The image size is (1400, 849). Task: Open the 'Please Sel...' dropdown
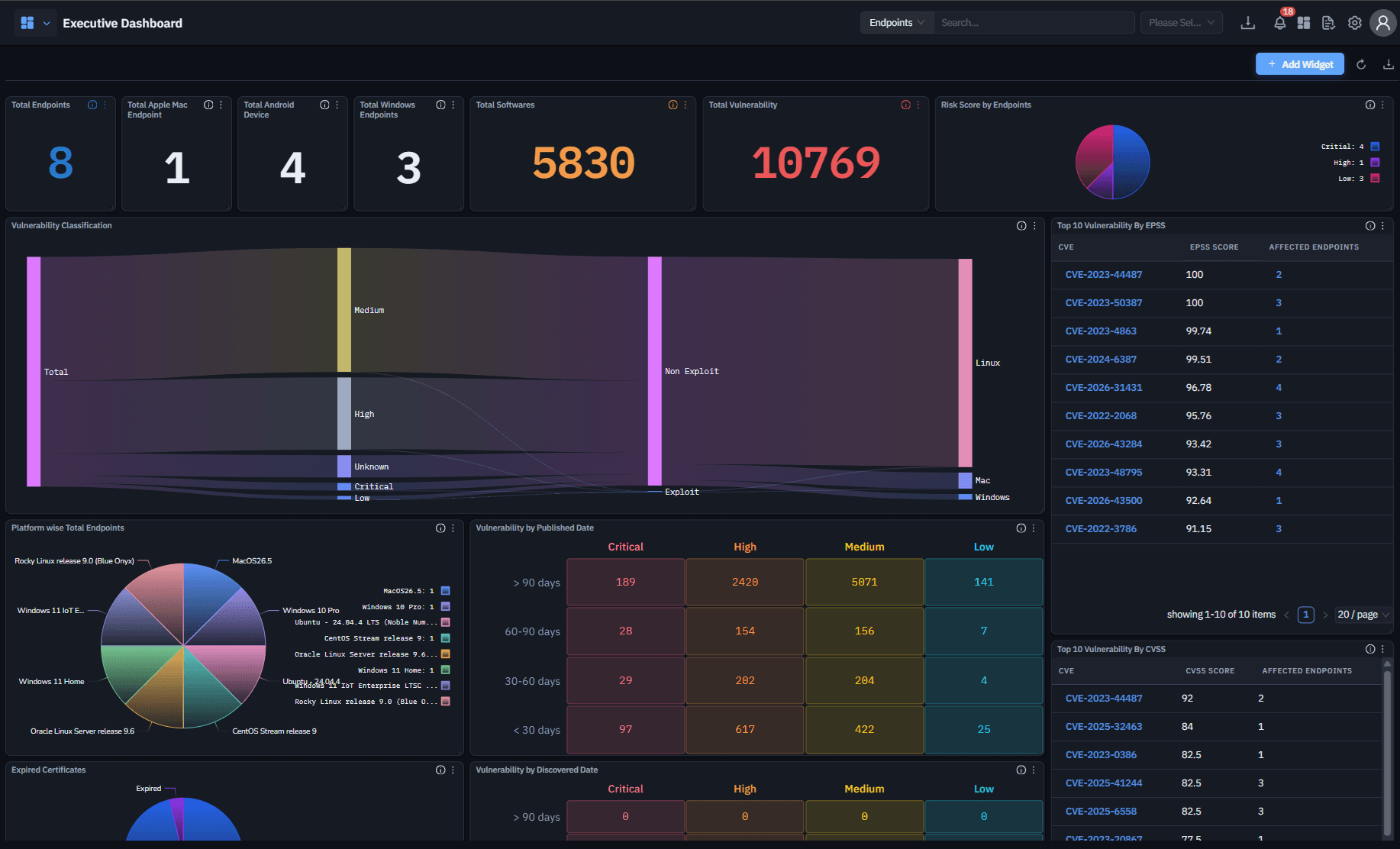[1181, 23]
